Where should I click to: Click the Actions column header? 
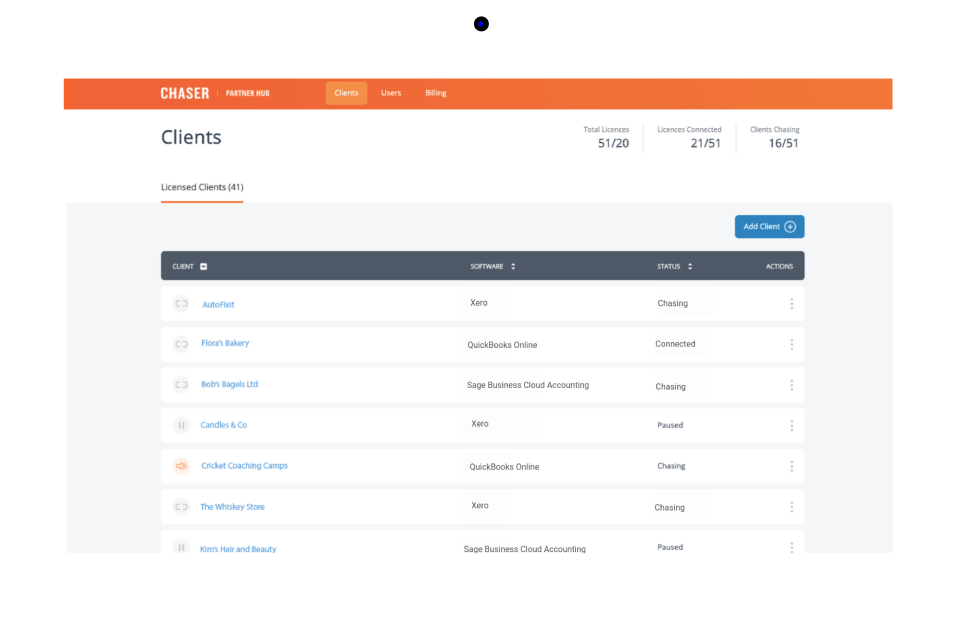pos(779,266)
